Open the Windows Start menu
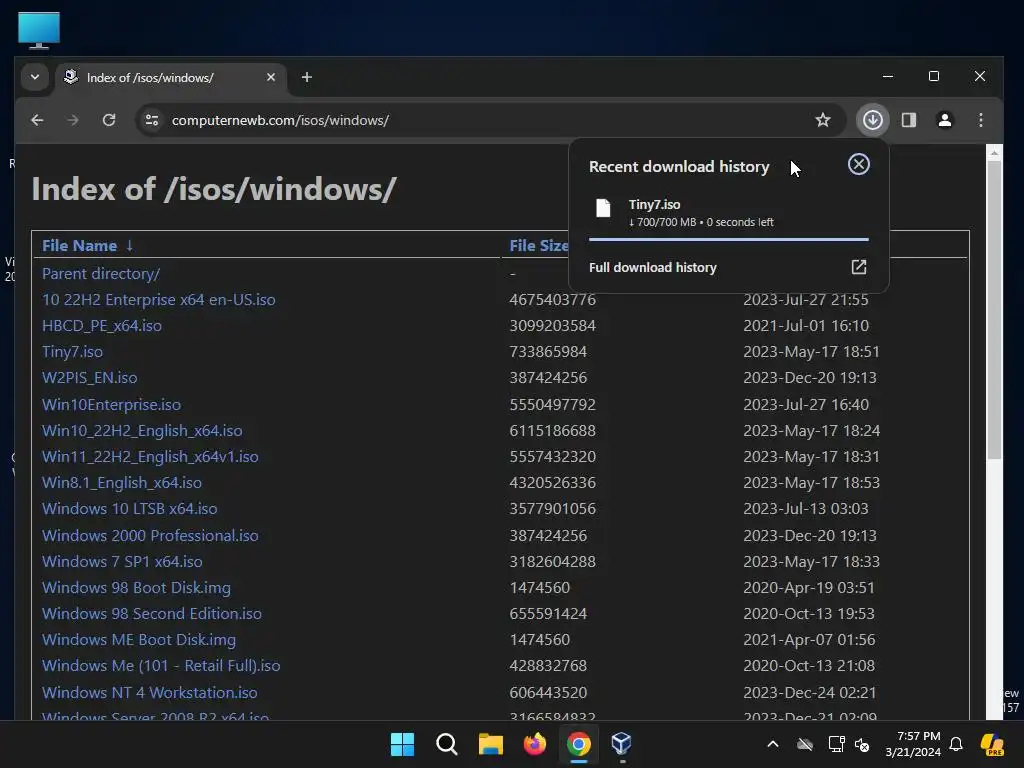Image resolution: width=1024 pixels, height=768 pixels. (402, 744)
